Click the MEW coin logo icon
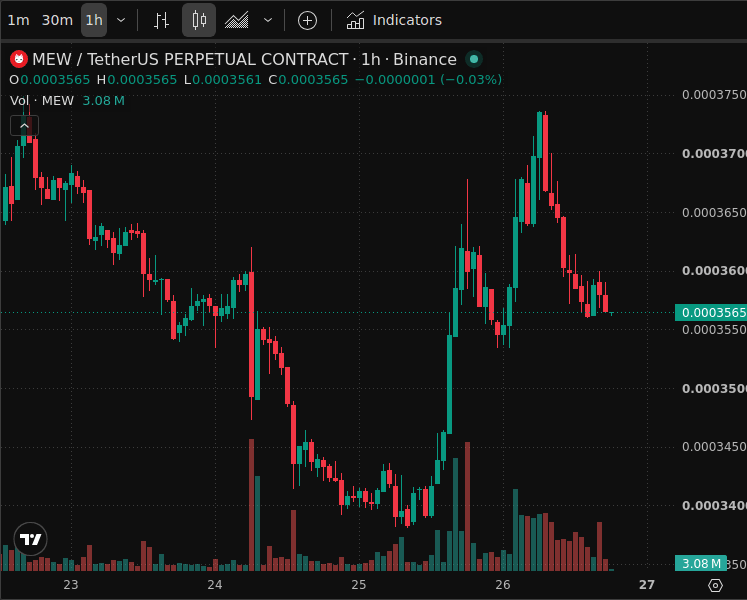The image size is (747, 600). (x=19, y=59)
